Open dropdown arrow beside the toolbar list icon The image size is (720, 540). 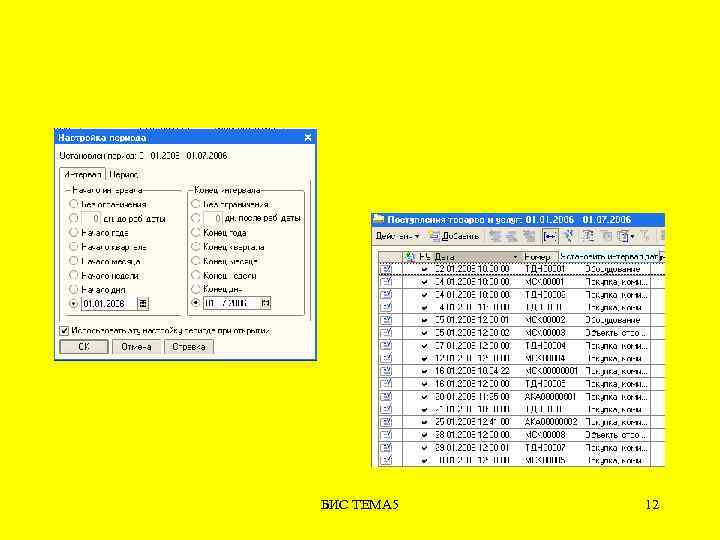tap(632, 236)
